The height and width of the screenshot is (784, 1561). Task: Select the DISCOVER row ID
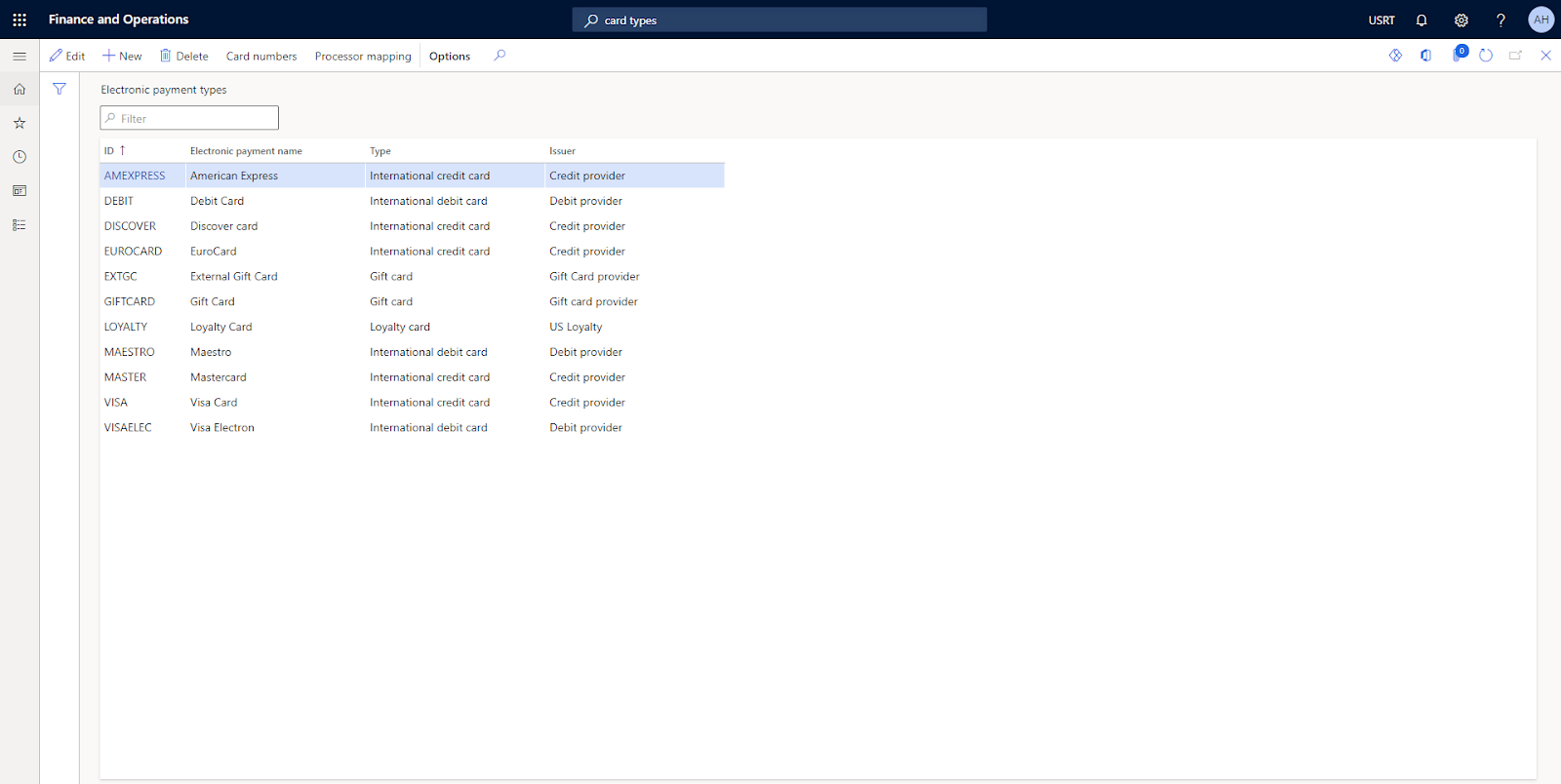[130, 226]
